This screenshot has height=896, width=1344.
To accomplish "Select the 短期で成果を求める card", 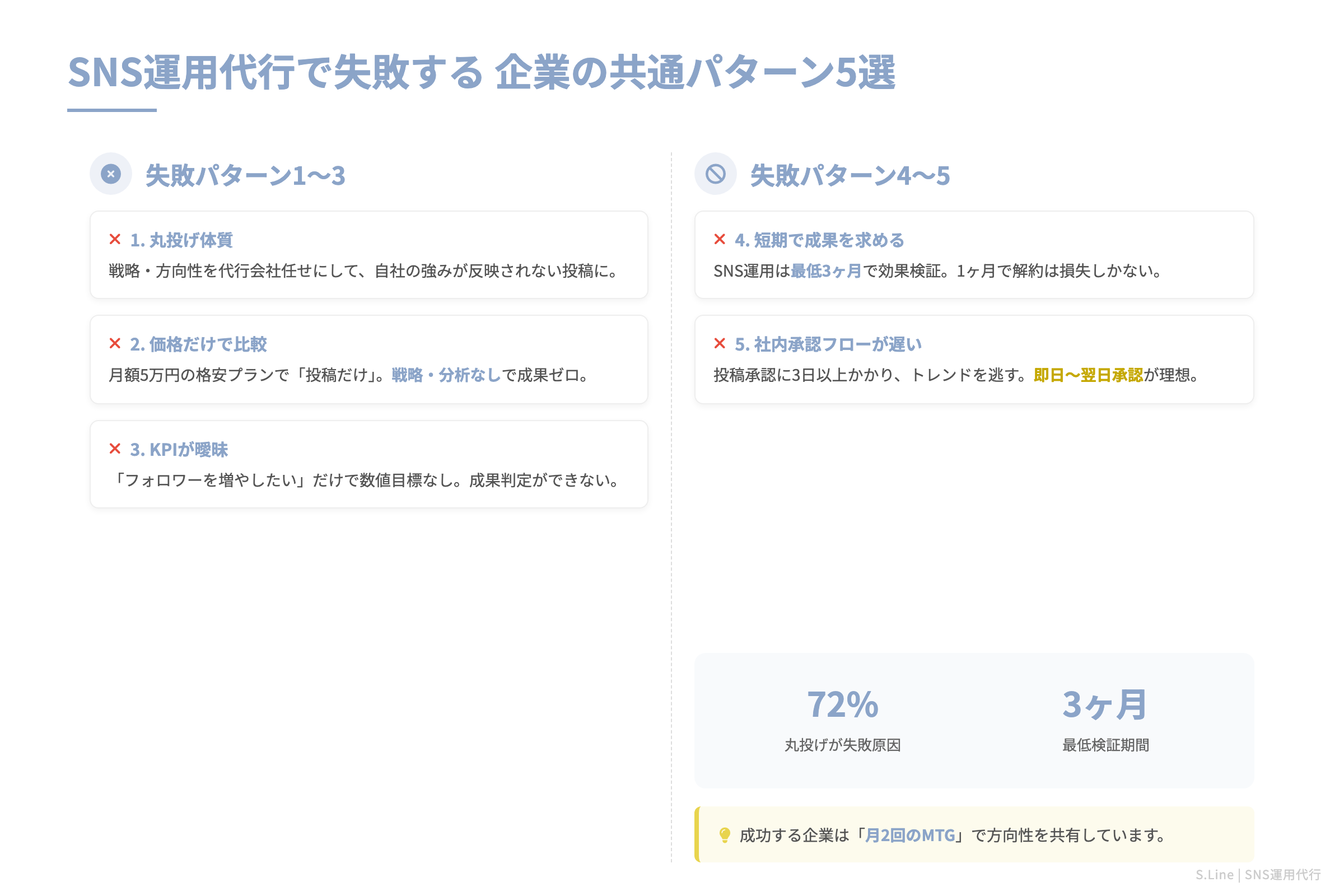I will point(973,255).
